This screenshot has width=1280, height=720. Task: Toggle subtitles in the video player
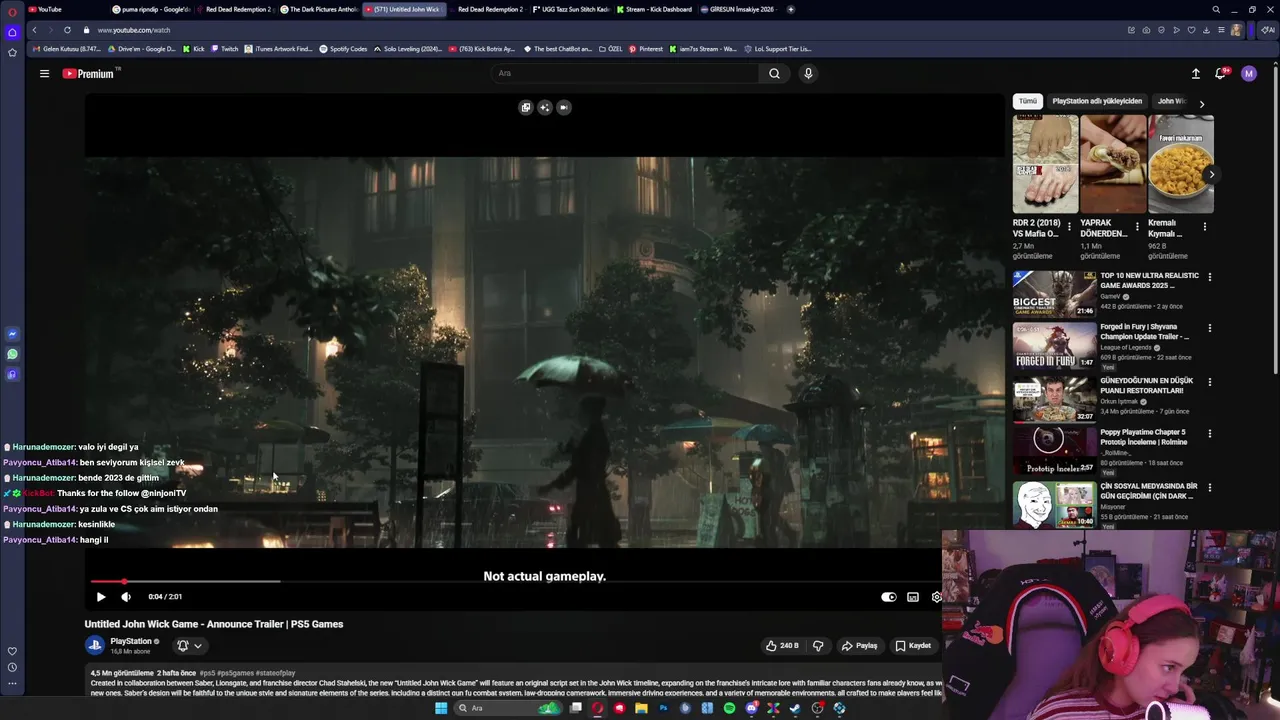(x=913, y=597)
